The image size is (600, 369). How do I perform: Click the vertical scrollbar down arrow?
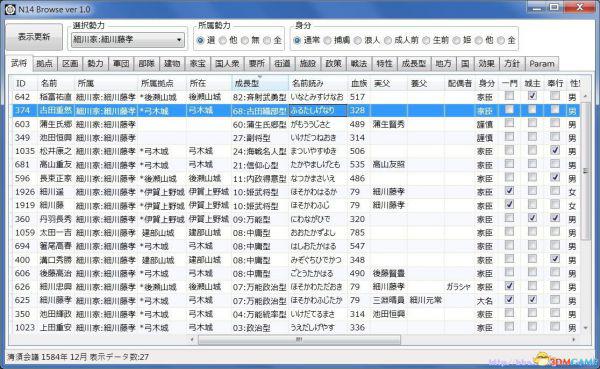[585, 328]
